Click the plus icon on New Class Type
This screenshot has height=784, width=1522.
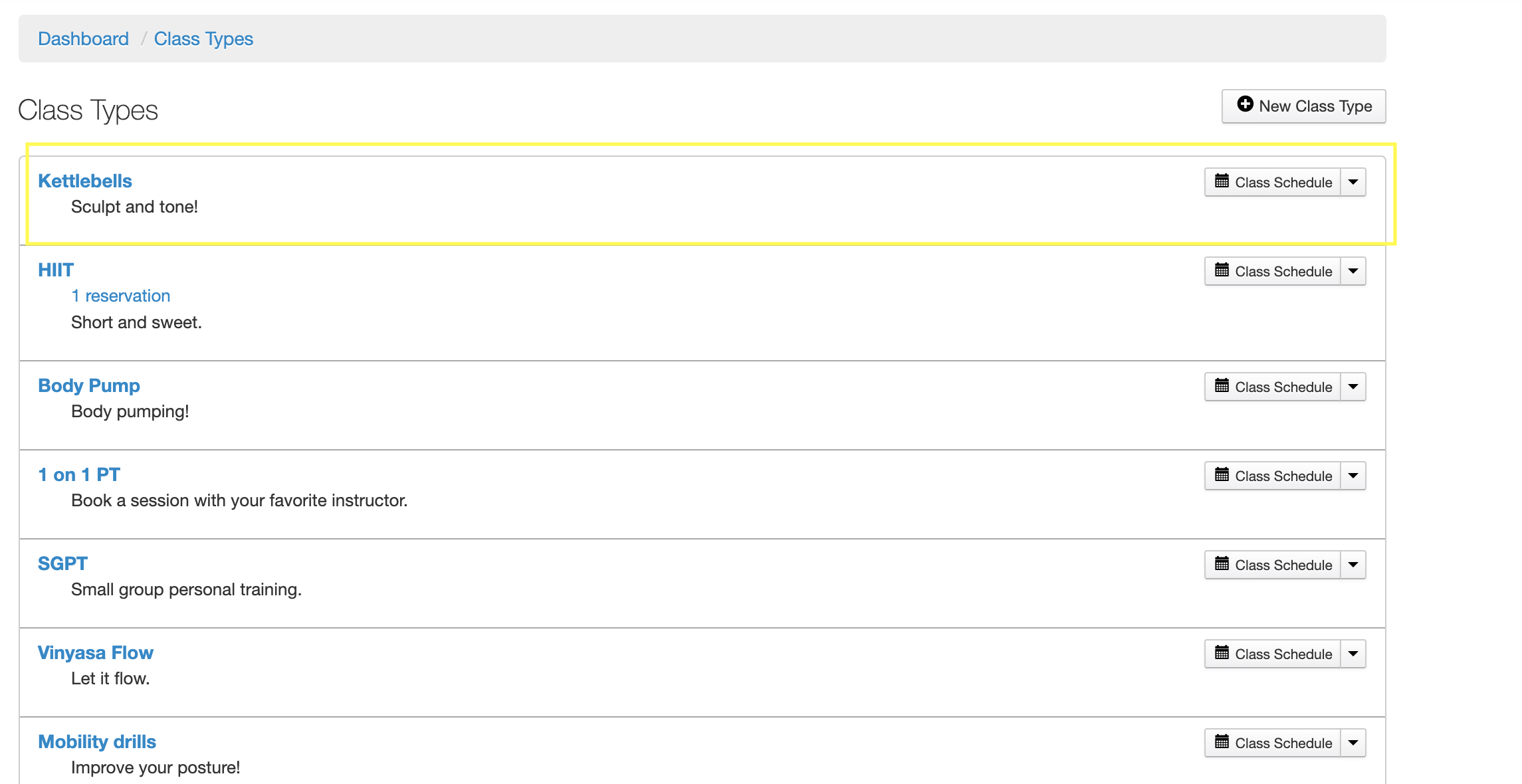(1245, 105)
